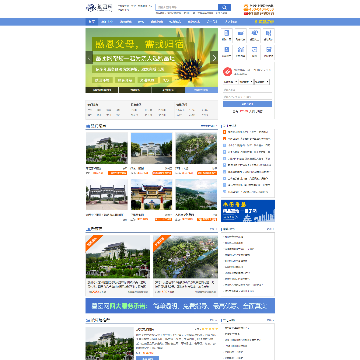Screen dimensions: 360x360
Task: Focus the second text field under the dropdowns
Action: [x=247, y=97]
